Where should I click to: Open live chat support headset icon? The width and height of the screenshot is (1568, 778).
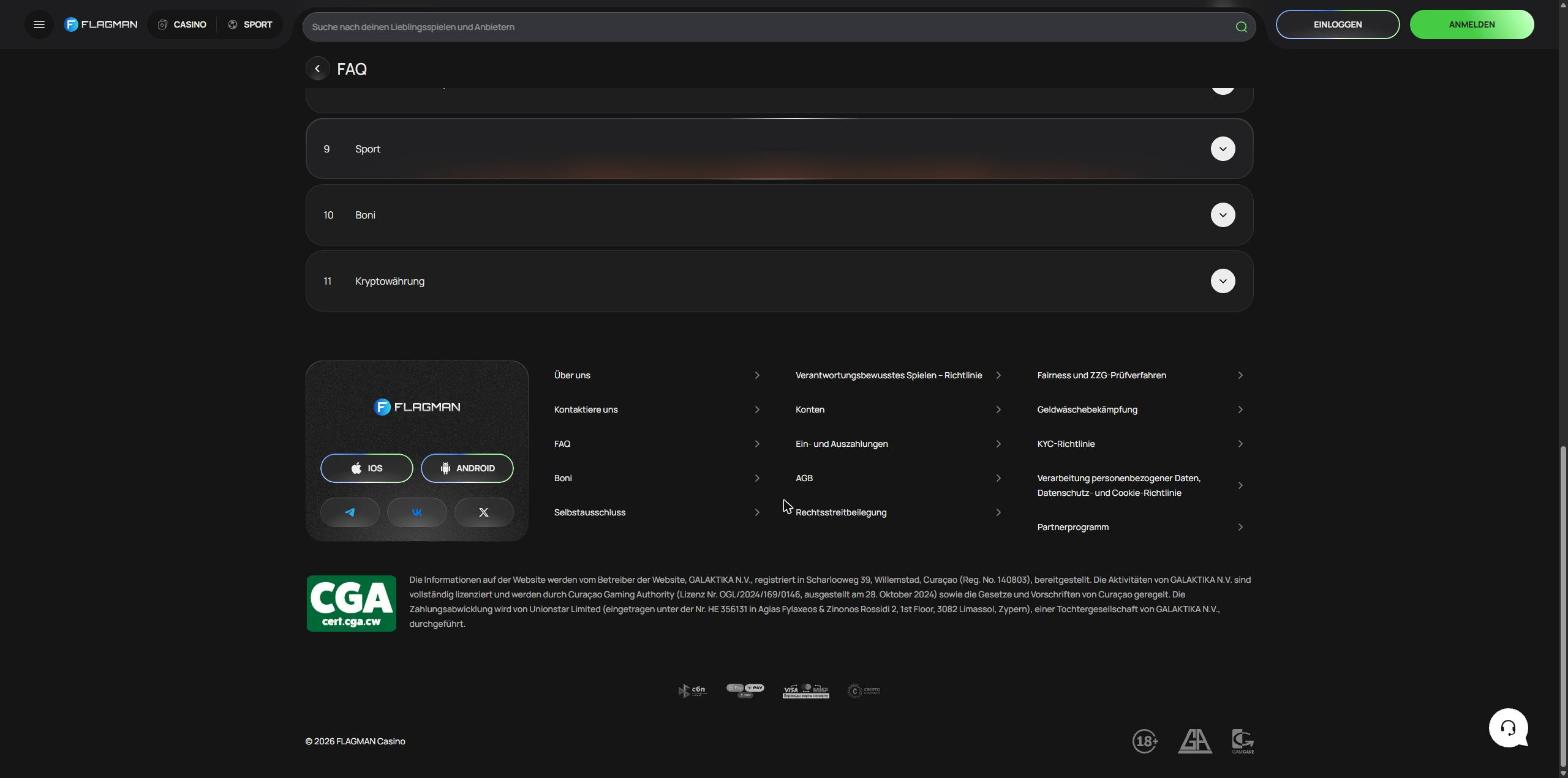click(x=1508, y=727)
